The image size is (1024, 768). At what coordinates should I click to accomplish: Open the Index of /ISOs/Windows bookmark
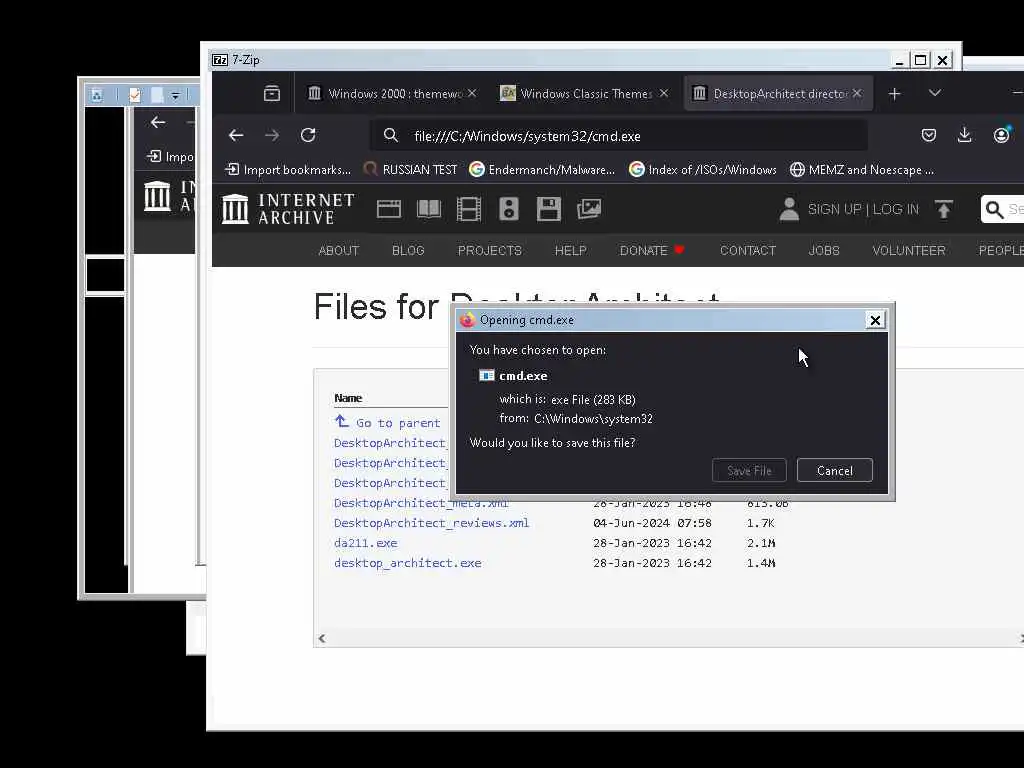[x=703, y=170]
